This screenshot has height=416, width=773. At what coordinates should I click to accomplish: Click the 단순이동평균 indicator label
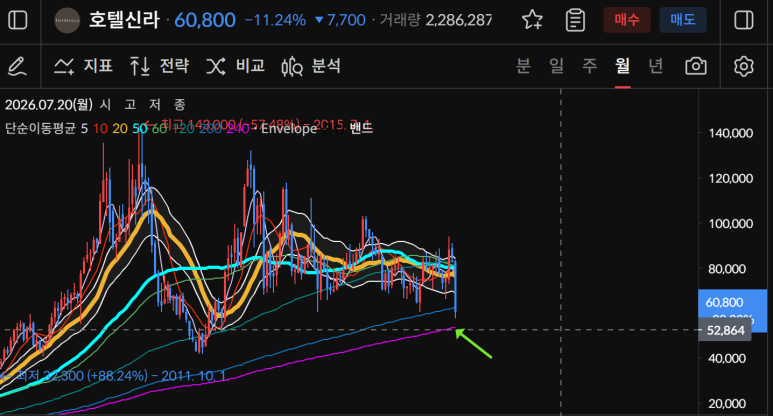pyautogui.click(x=40, y=129)
